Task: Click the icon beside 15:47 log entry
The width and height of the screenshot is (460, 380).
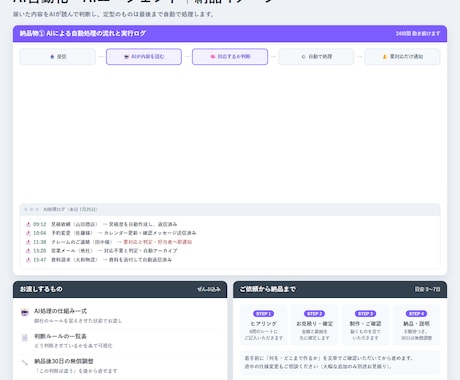Action: click(x=28, y=260)
